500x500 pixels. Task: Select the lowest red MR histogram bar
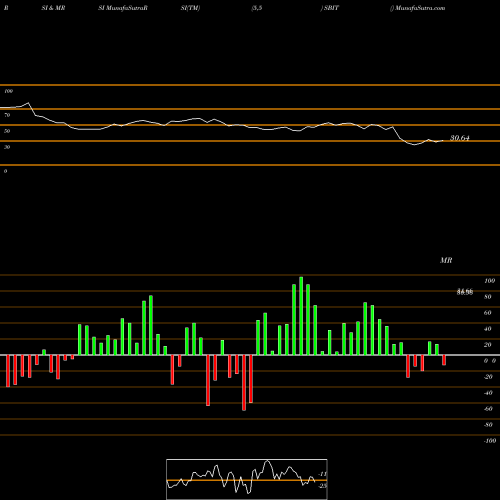(x=244, y=383)
